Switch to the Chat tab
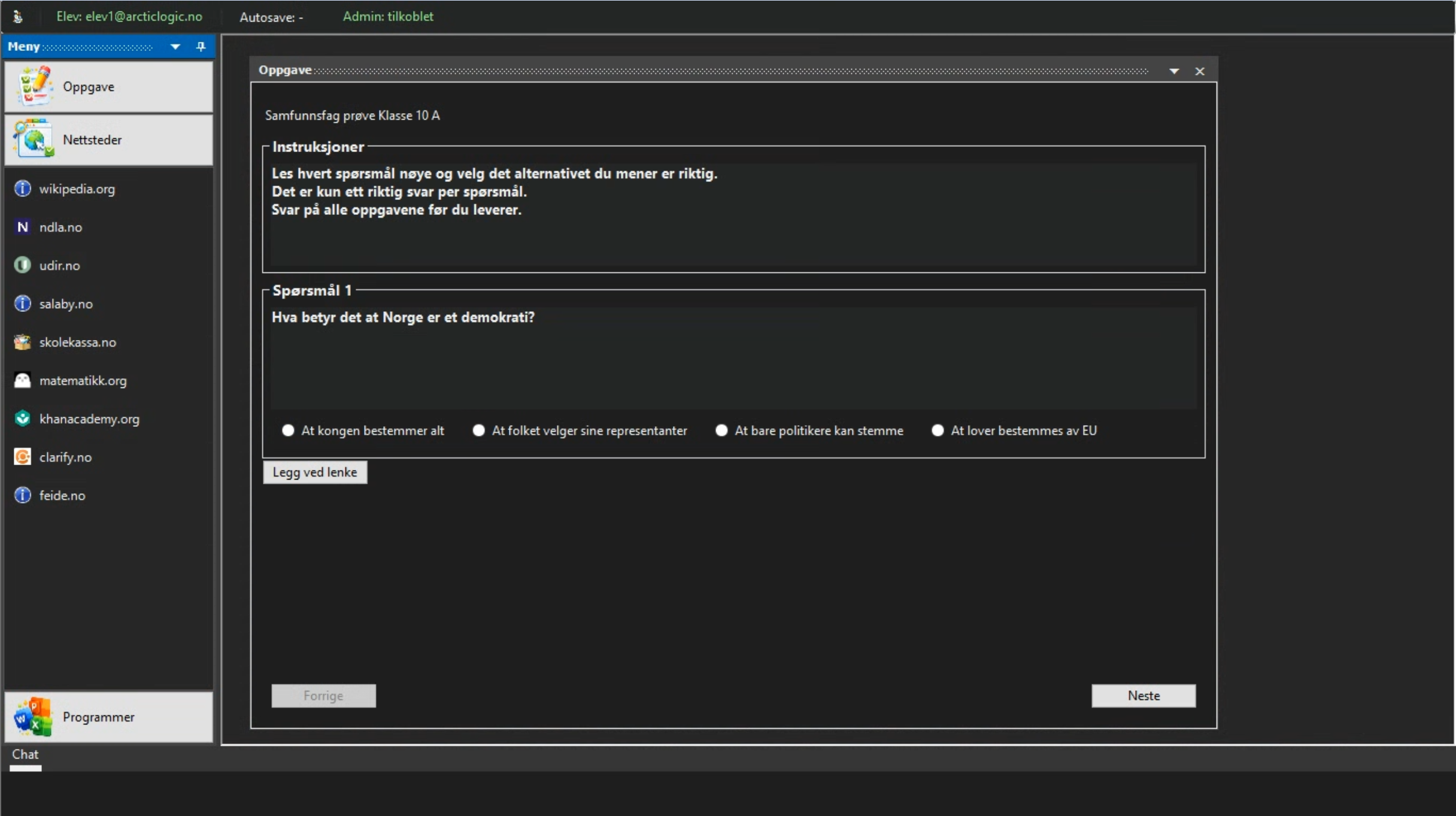This screenshot has width=1456, height=816. tap(25, 754)
